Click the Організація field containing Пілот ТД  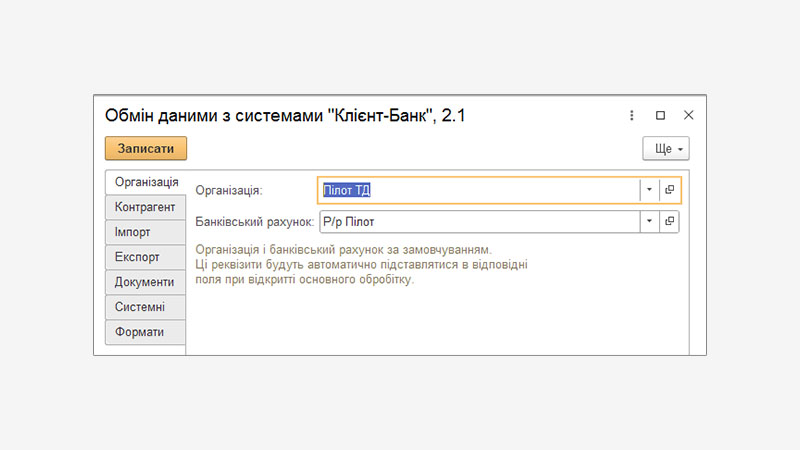click(x=478, y=190)
